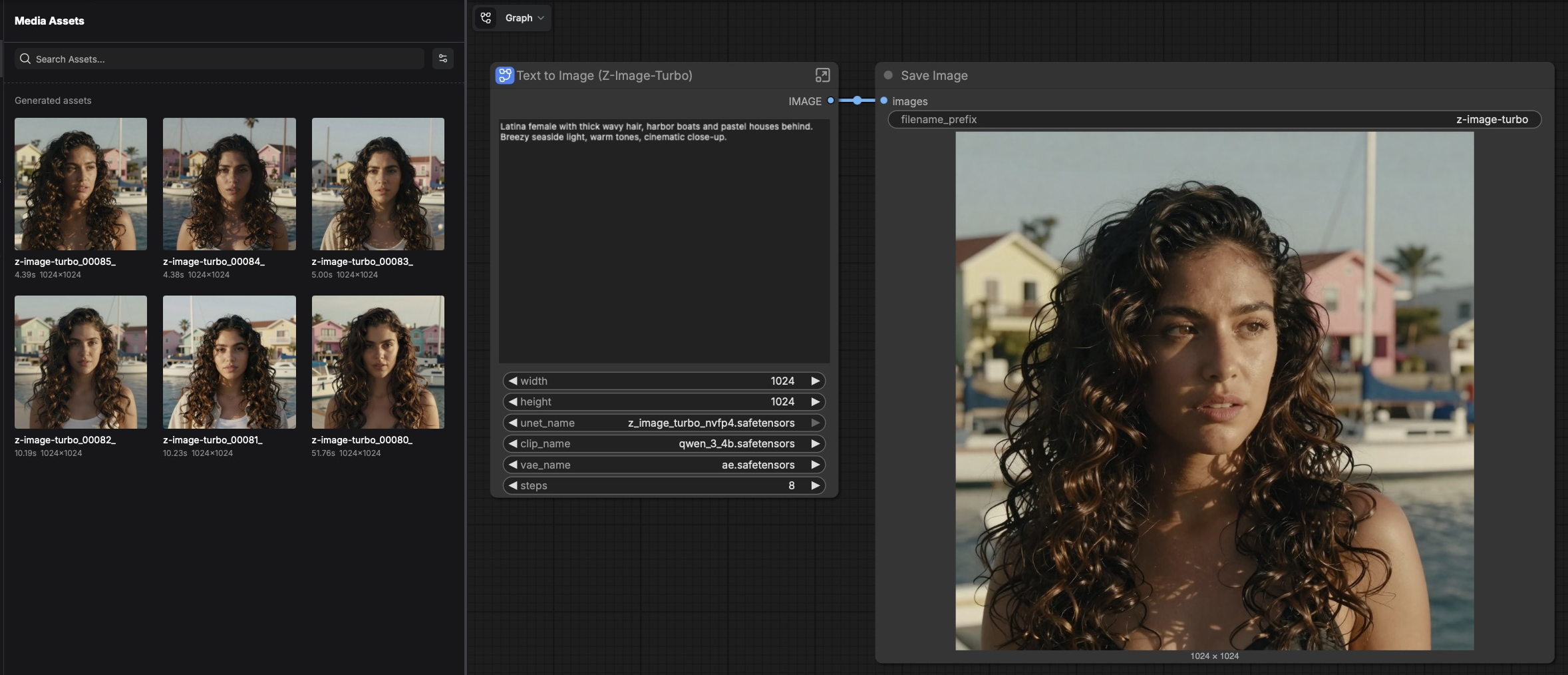1568x675 pixels.
Task: Open the z-image-turbo_00080_ asset thumbnail
Action: (x=378, y=362)
